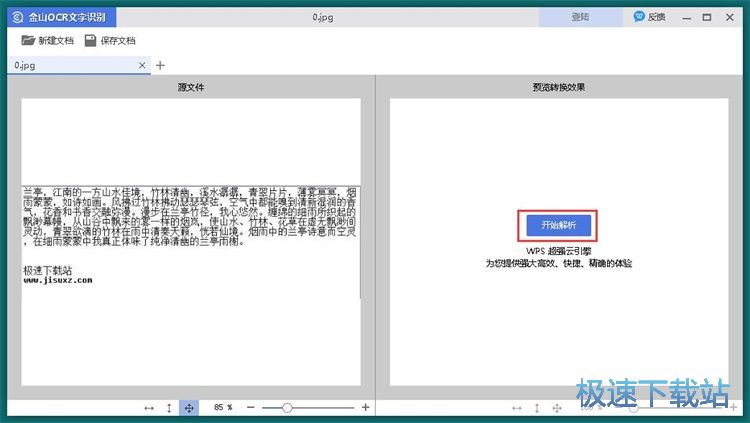
Task: Fit preview pane to height icon
Action: 537,408
